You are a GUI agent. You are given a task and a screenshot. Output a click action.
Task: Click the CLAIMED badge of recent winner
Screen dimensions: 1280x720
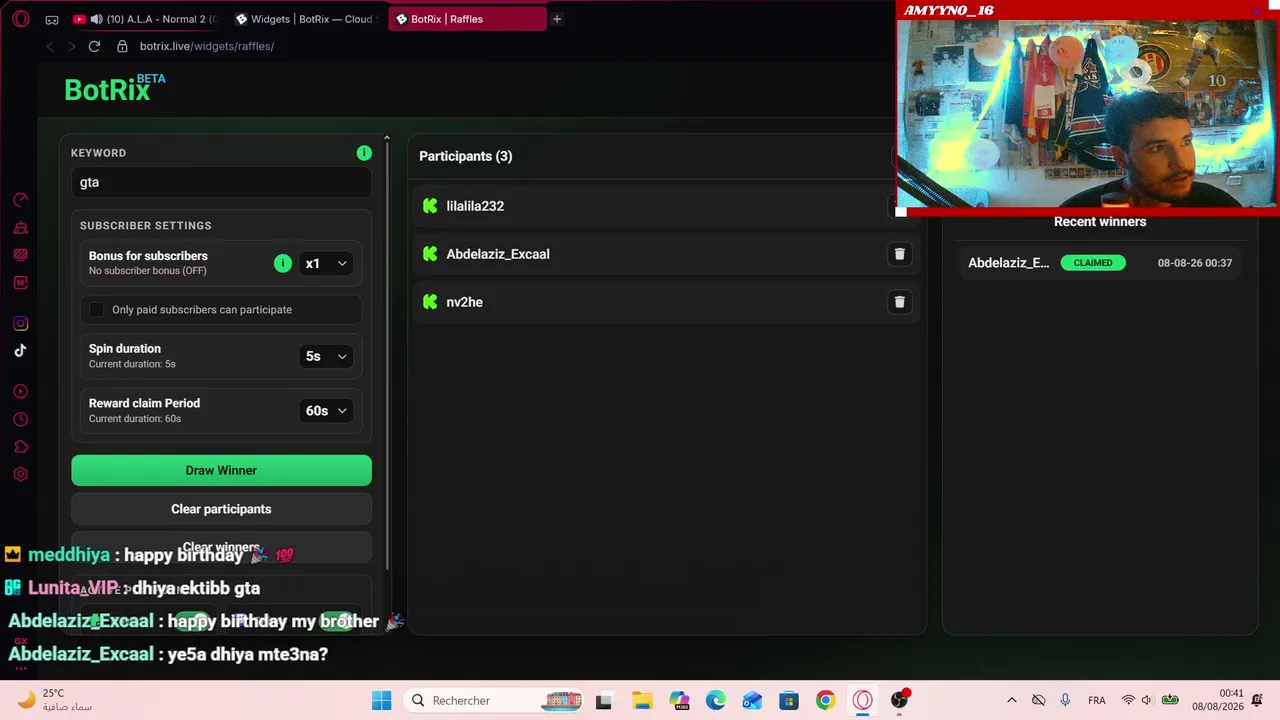[x=1093, y=263]
